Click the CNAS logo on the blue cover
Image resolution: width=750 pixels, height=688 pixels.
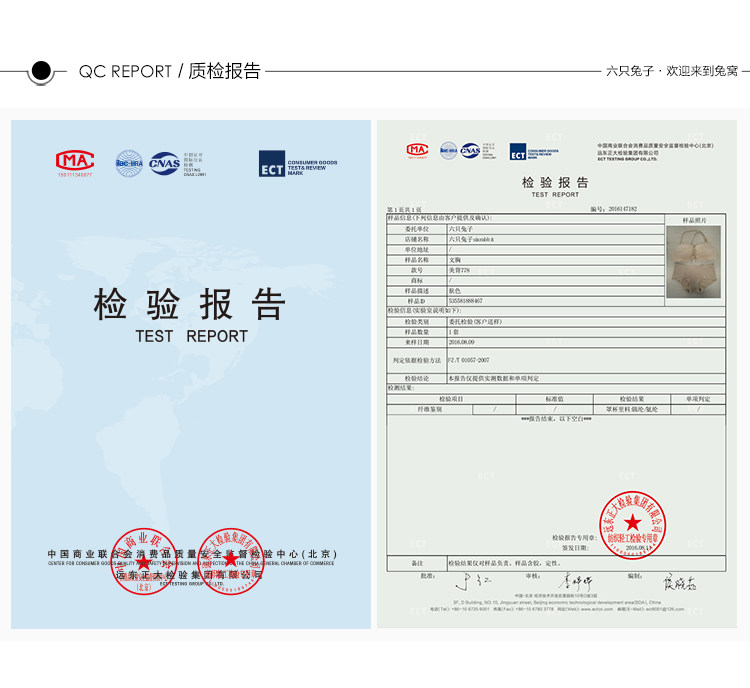tap(164, 164)
